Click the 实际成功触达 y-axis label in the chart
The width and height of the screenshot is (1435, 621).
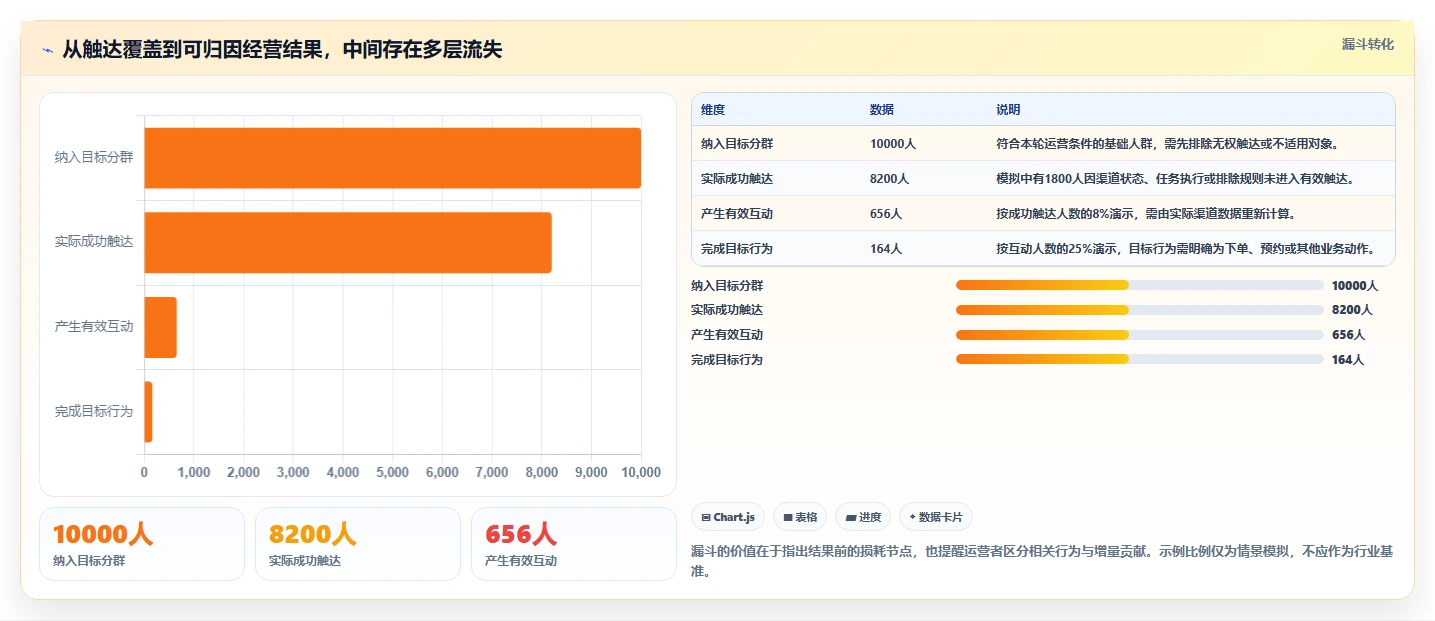(94, 242)
